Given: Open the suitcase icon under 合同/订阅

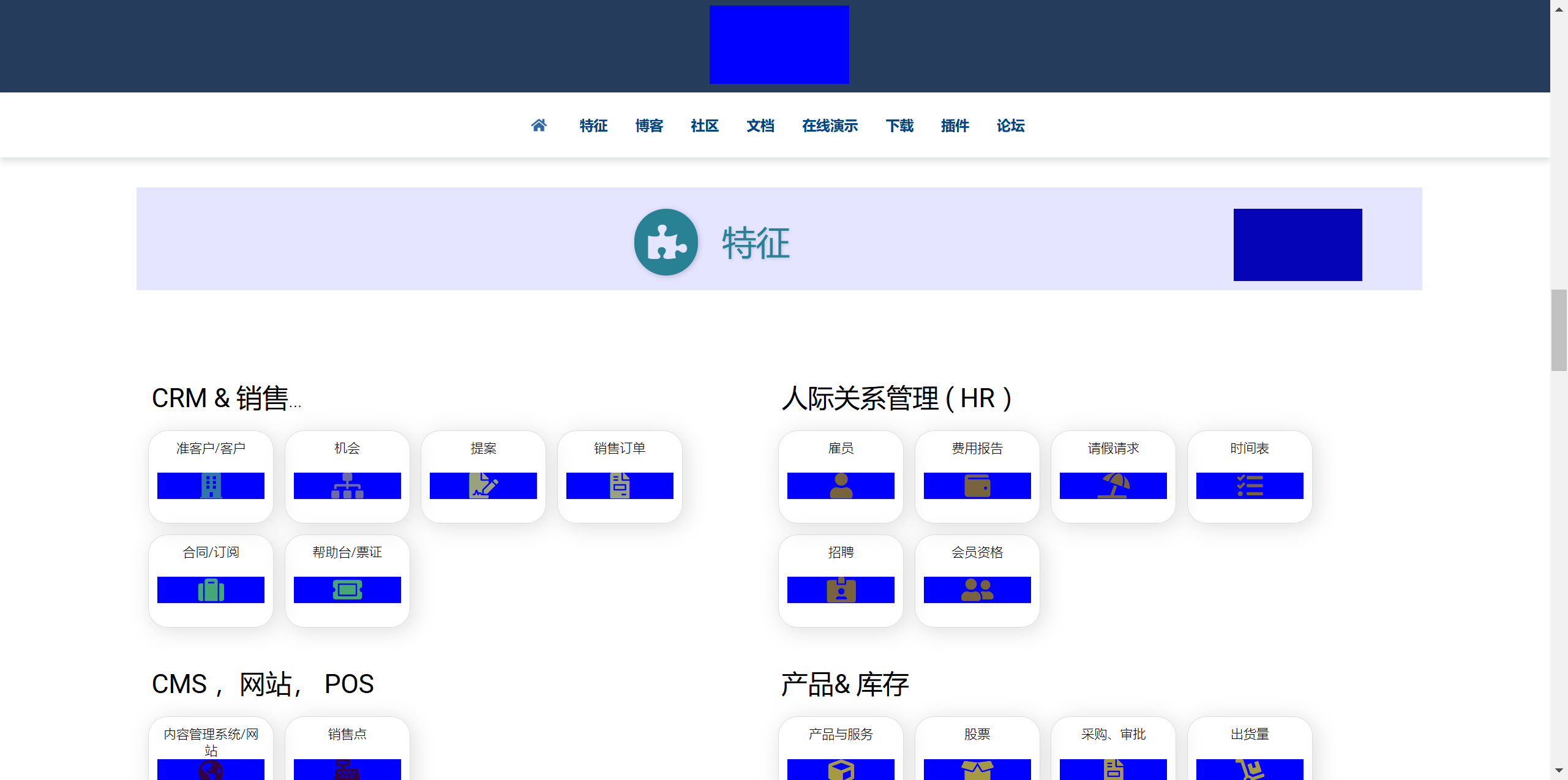Looking at the screenshot, I should click(211, 590).
